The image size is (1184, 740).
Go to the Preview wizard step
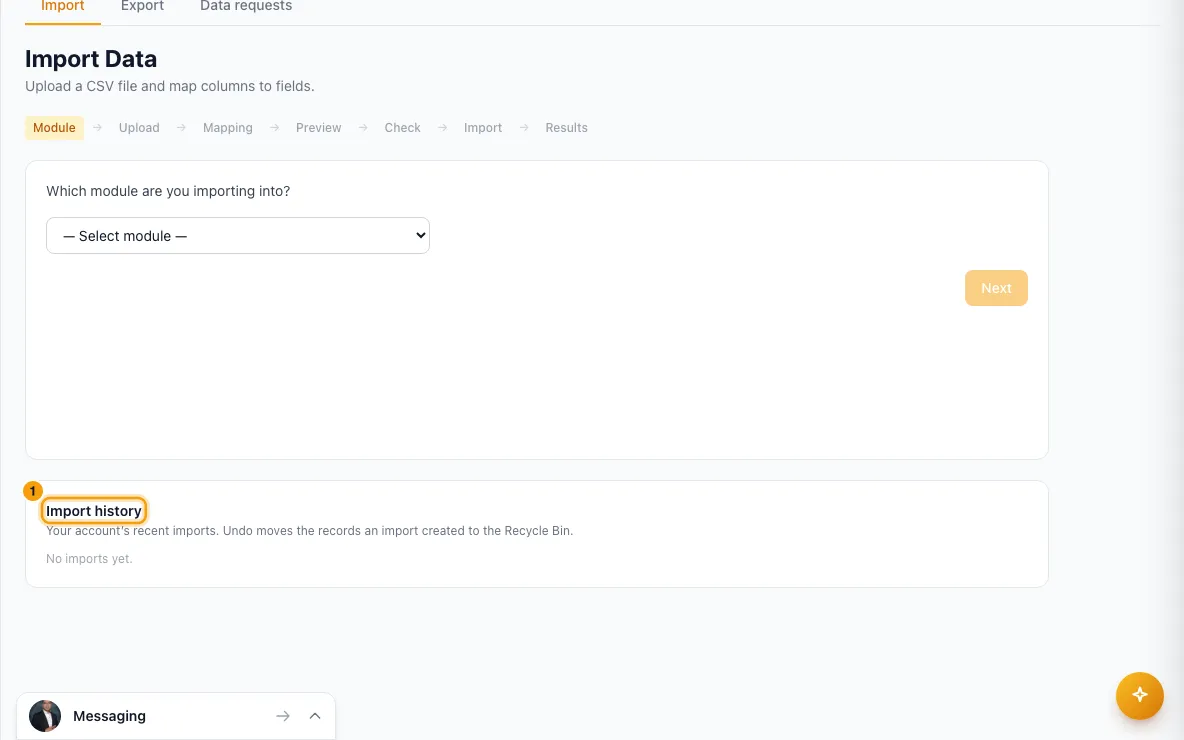click(319, 128)
